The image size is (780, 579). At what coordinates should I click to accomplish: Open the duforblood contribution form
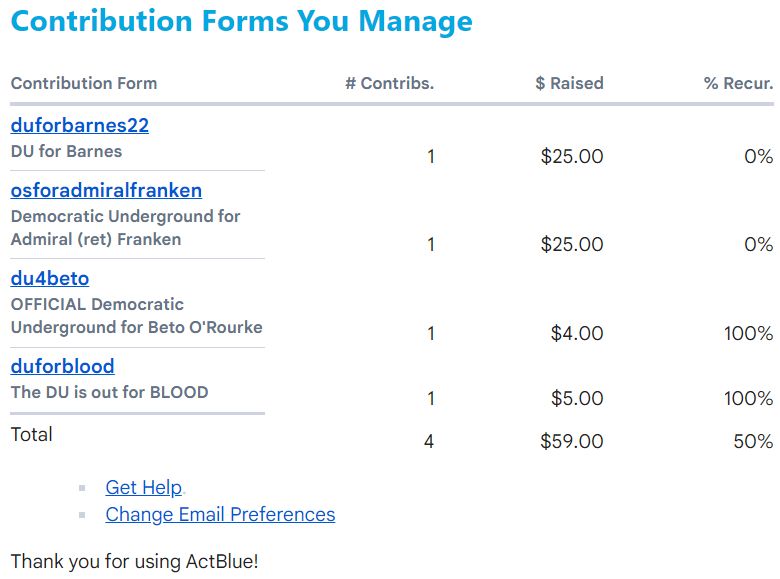pyautogui.click(x=62, y=366)
